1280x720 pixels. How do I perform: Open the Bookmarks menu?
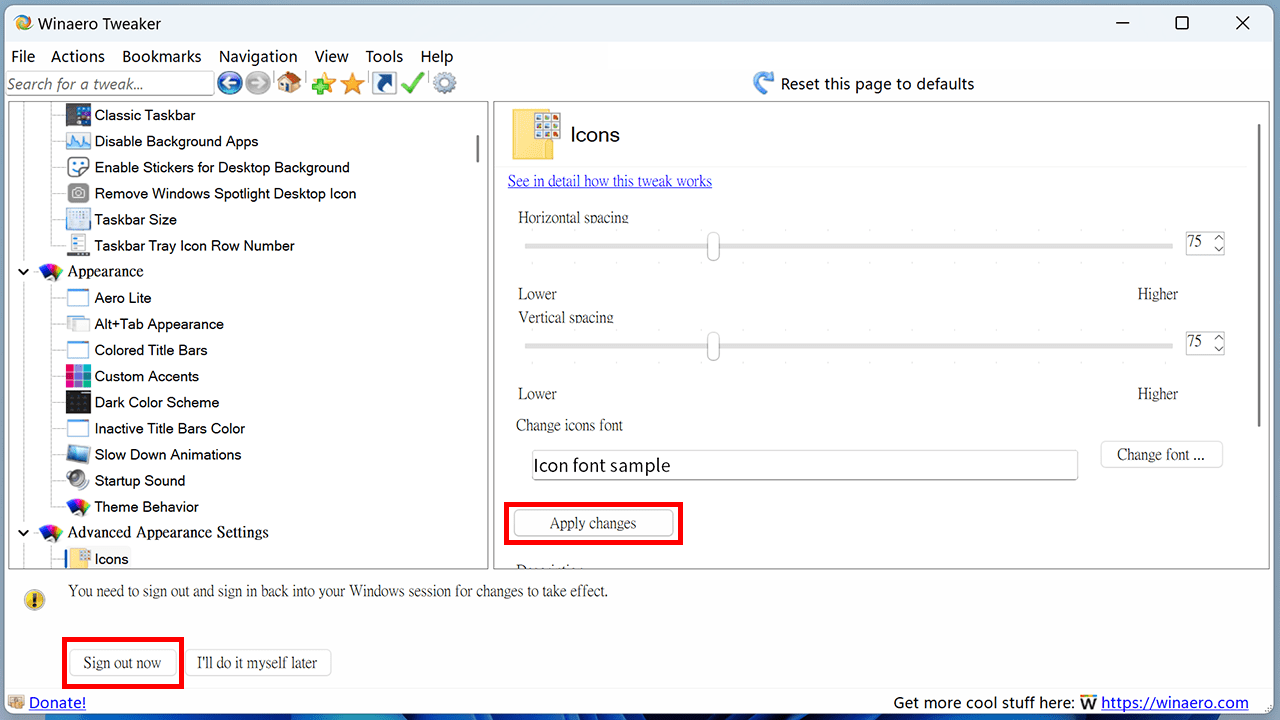point(161,56)
